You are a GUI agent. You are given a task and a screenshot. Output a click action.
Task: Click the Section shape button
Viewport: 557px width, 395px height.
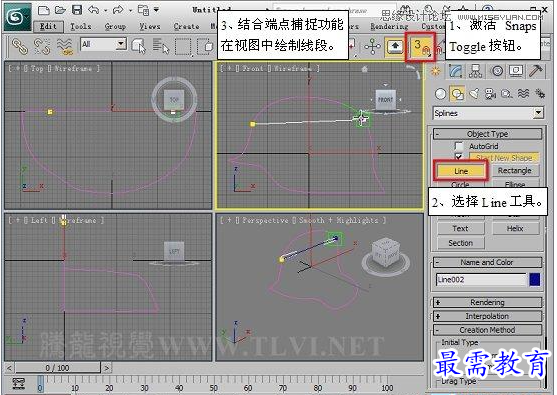tap(460, 243)
